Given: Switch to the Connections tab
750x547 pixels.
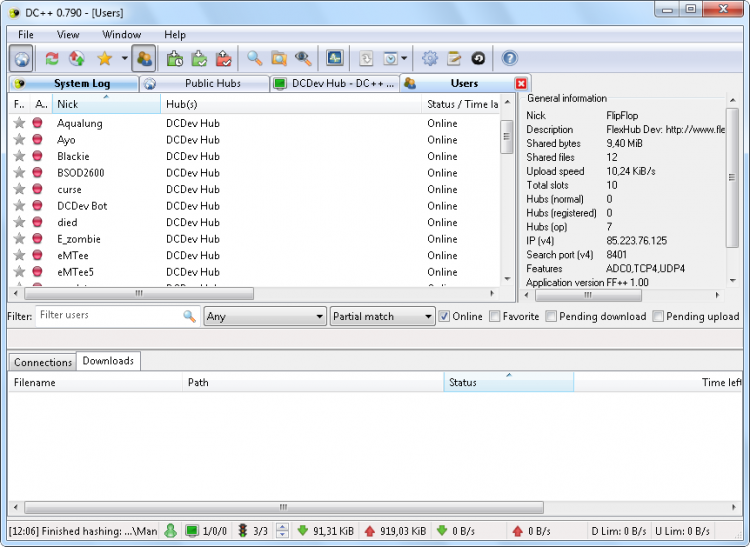Looking at the screenshot, I should pyautogui.click(x=43, y=362).
